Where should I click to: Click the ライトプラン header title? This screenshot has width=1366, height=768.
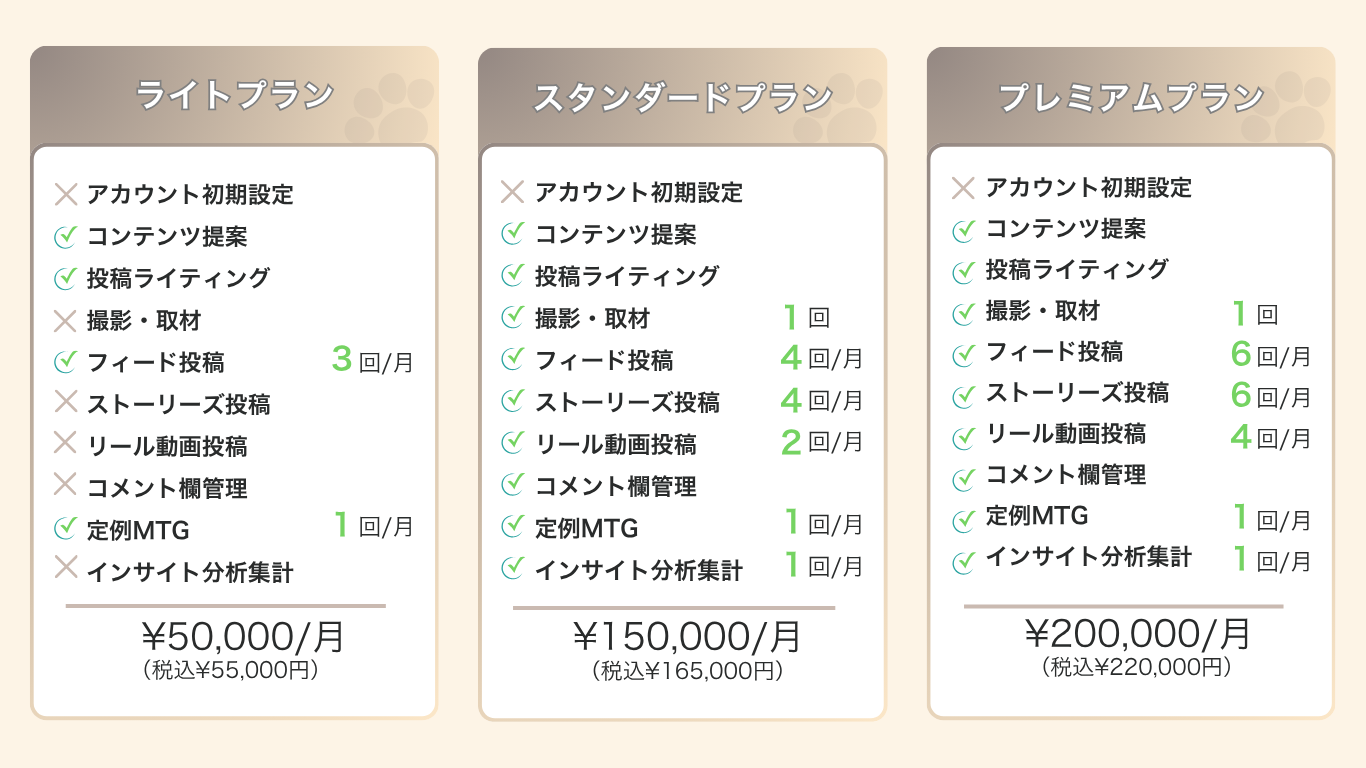(x=234, y=96)
